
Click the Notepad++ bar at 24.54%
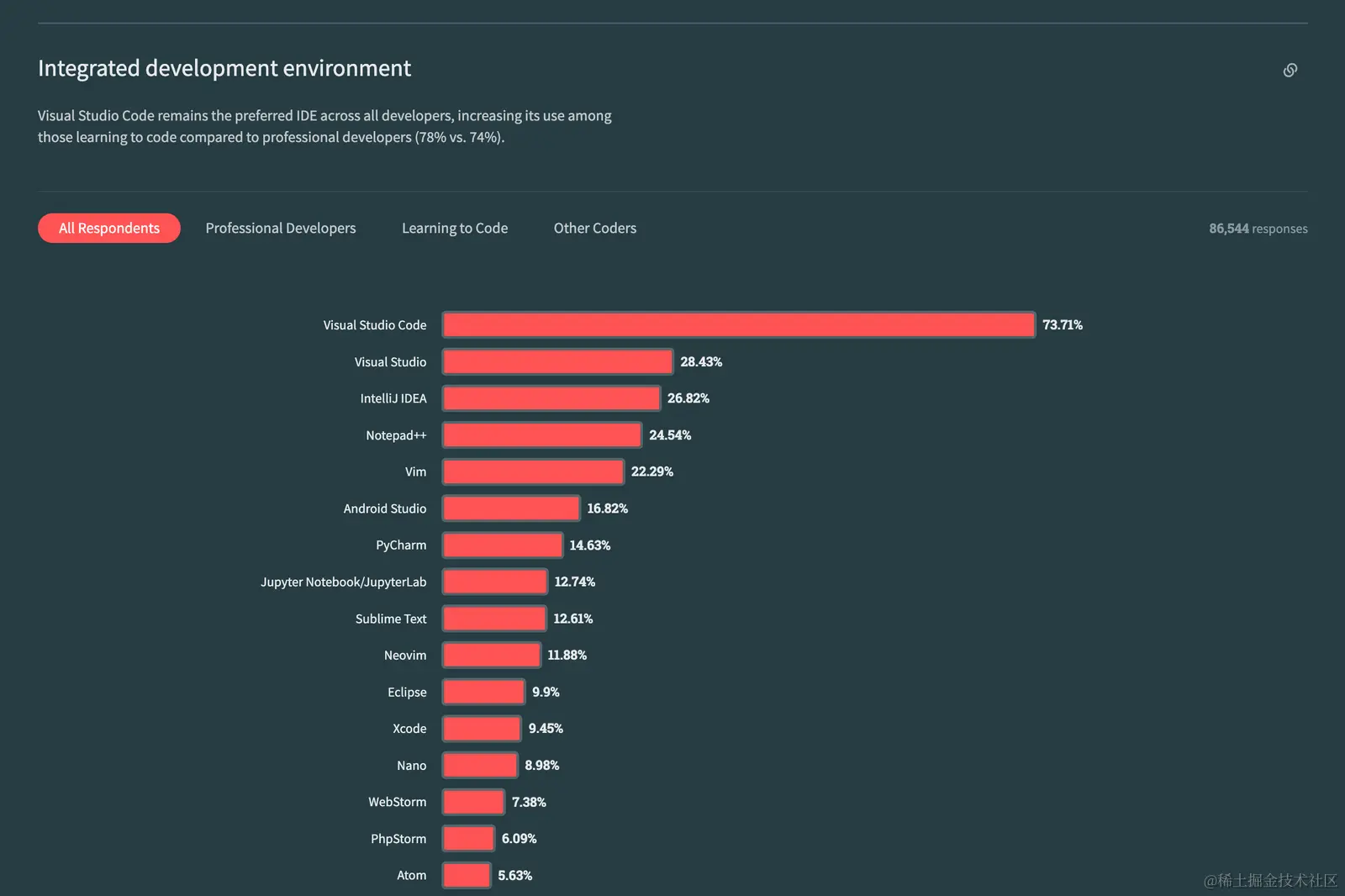coord(542,435)
